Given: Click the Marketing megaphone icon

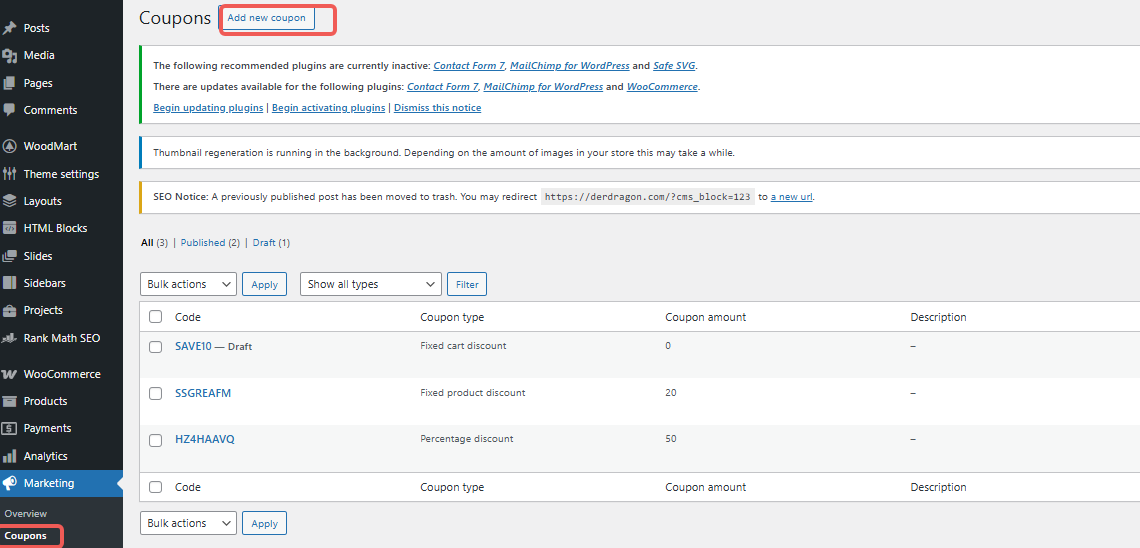Looking at the screenshot, I should (x=9, y=483).
